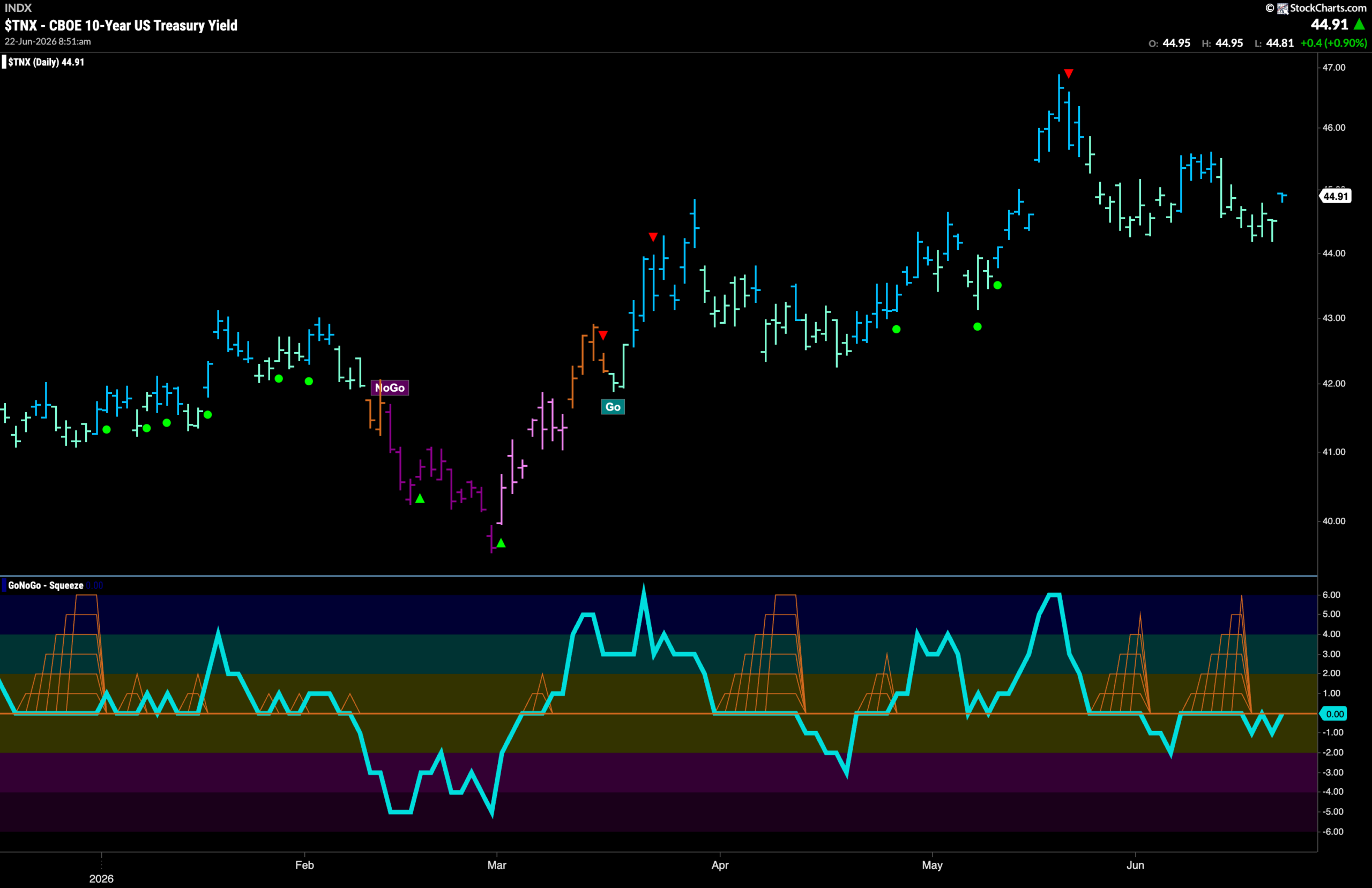Click the 46.00 price axis label
Viewport: 1372px width, 888px height.
[x=1334, y=128]
